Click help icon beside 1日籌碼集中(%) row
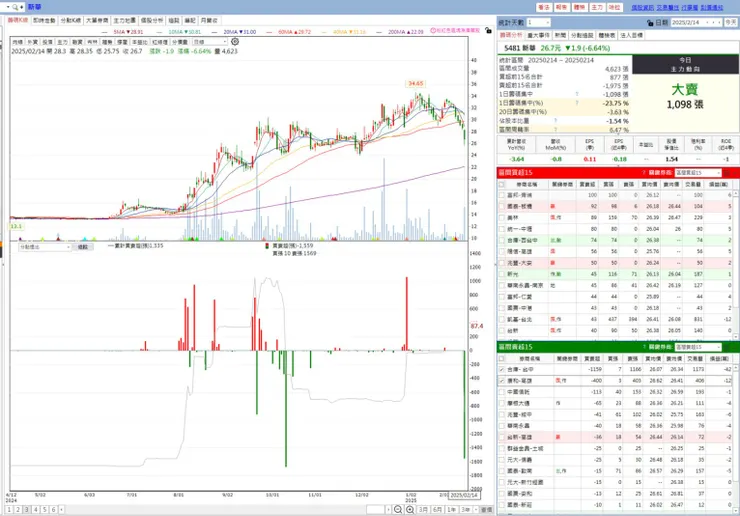Image resolution: width=740 pixels, height=516 pixels. tap(577, 102)
